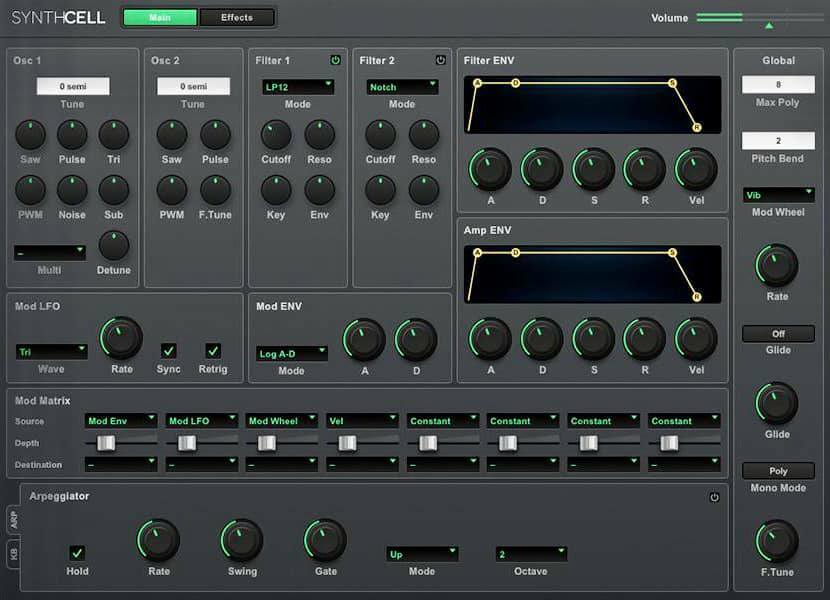This screenshot has height=600, width=830.
Task: Disable the Mod LFO Sync checkbox
Action: pyautogui.click(x=169, y=351)
